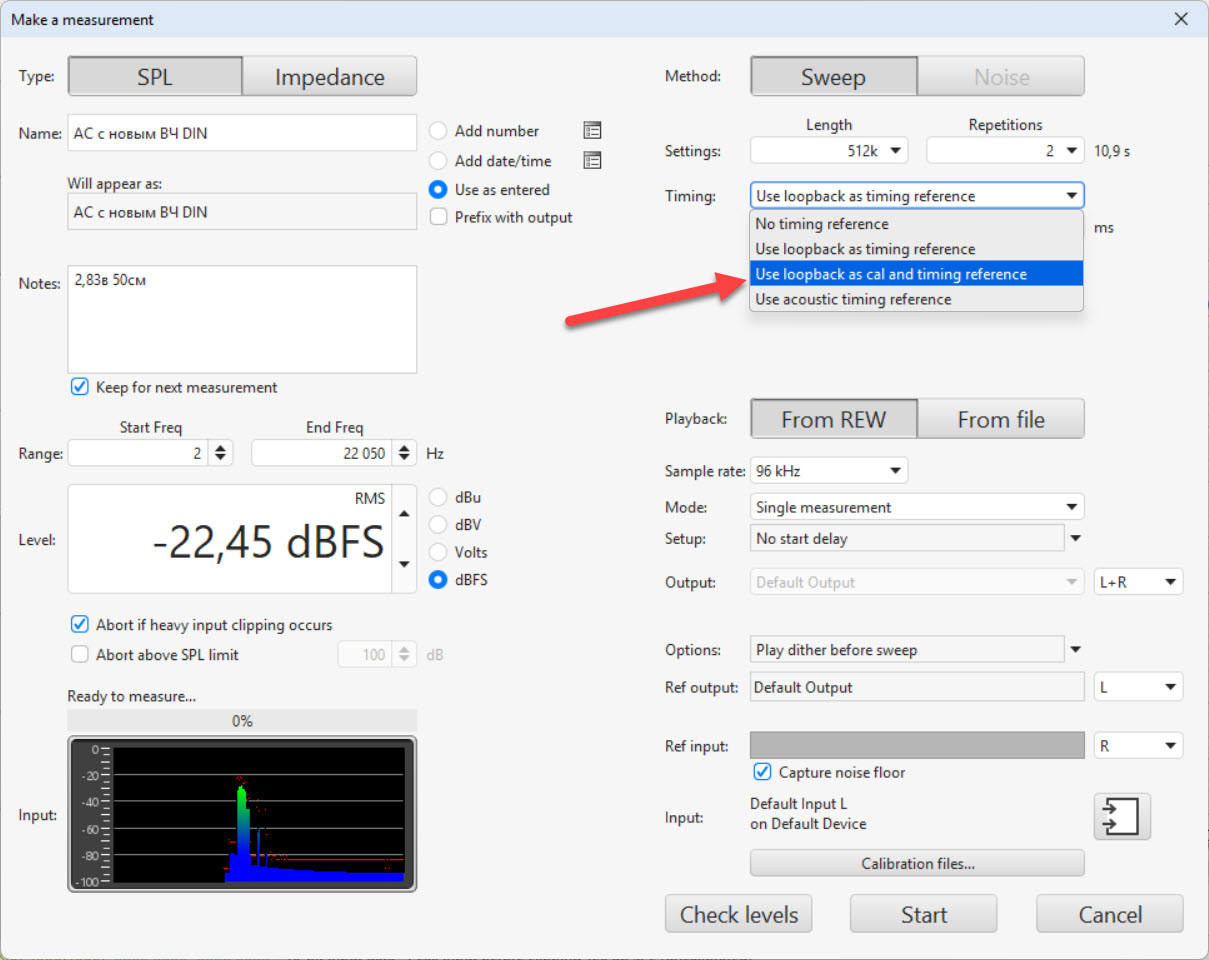Choose playback From REW

(x=833, y=419)
